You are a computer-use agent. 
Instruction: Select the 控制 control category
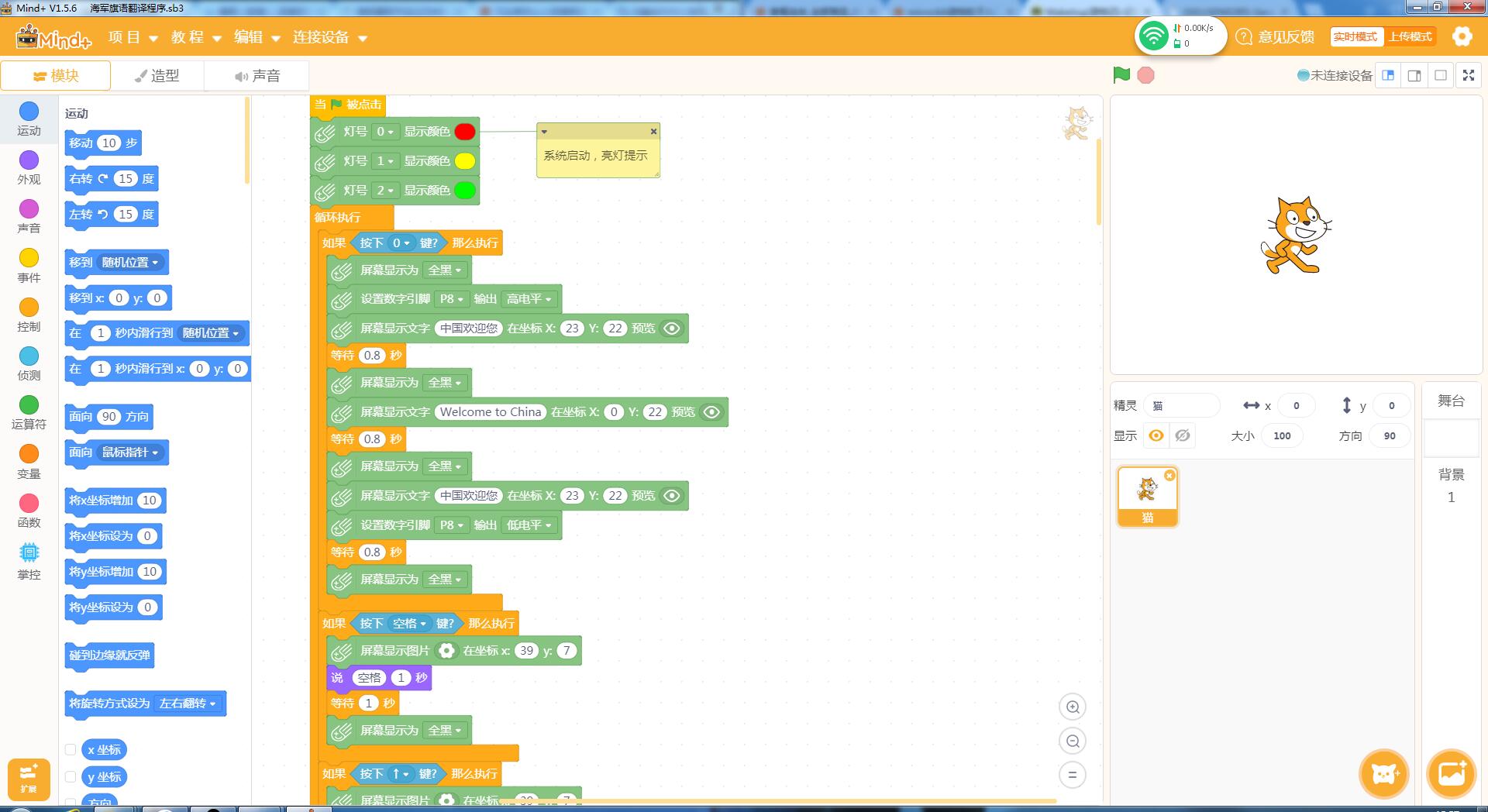(x=29, y=315)
